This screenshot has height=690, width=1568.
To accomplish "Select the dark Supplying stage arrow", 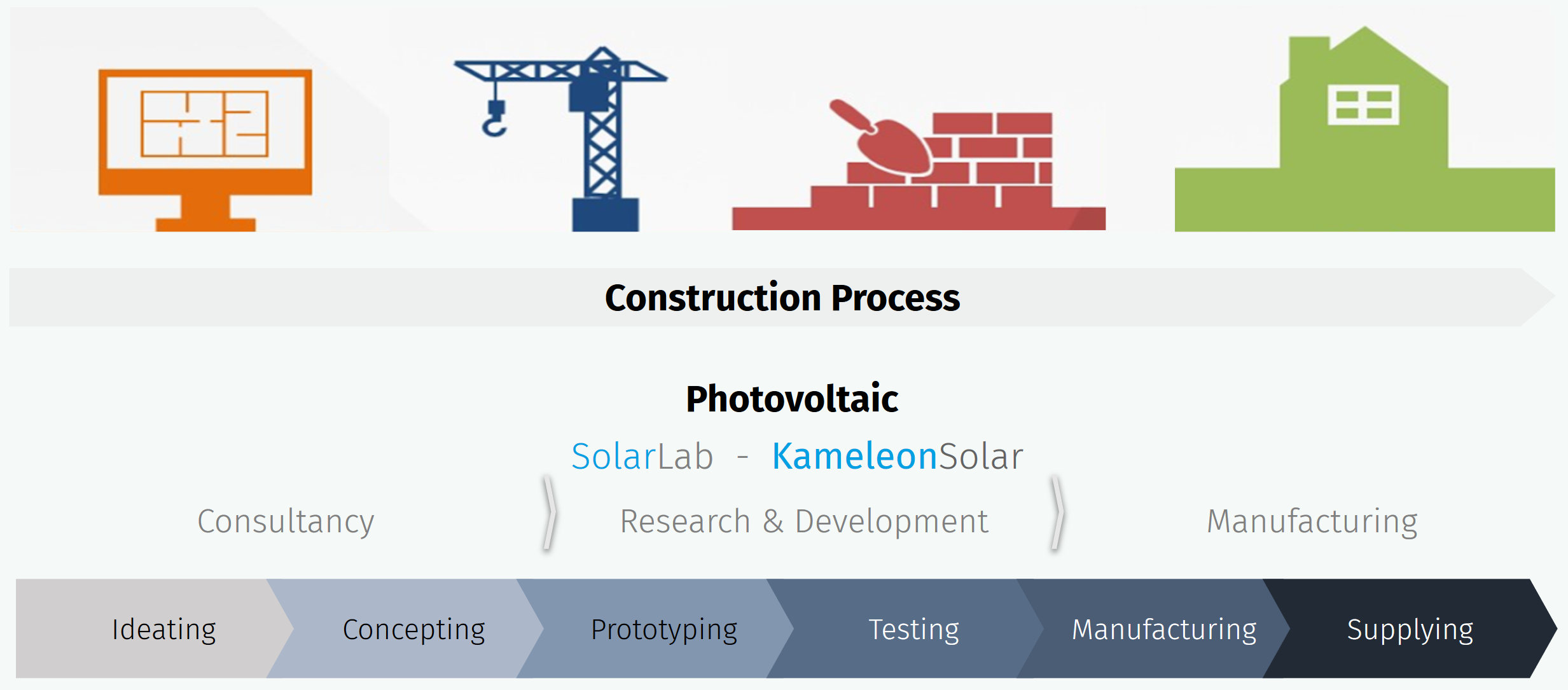I will [x=1410, y=628].
